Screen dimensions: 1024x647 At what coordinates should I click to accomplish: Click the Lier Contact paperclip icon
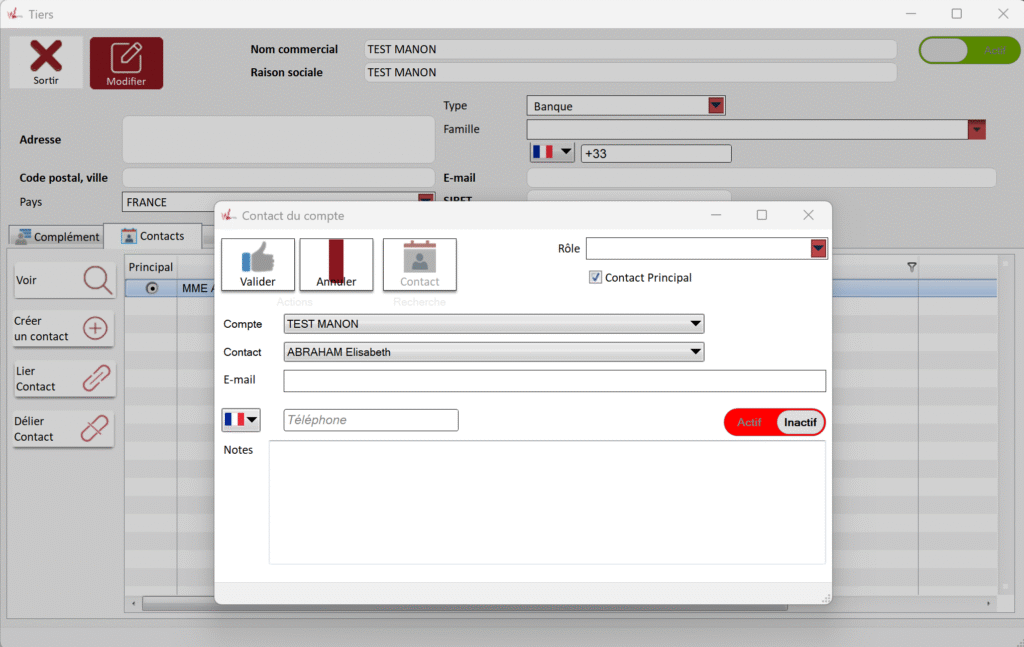point(96,379)
